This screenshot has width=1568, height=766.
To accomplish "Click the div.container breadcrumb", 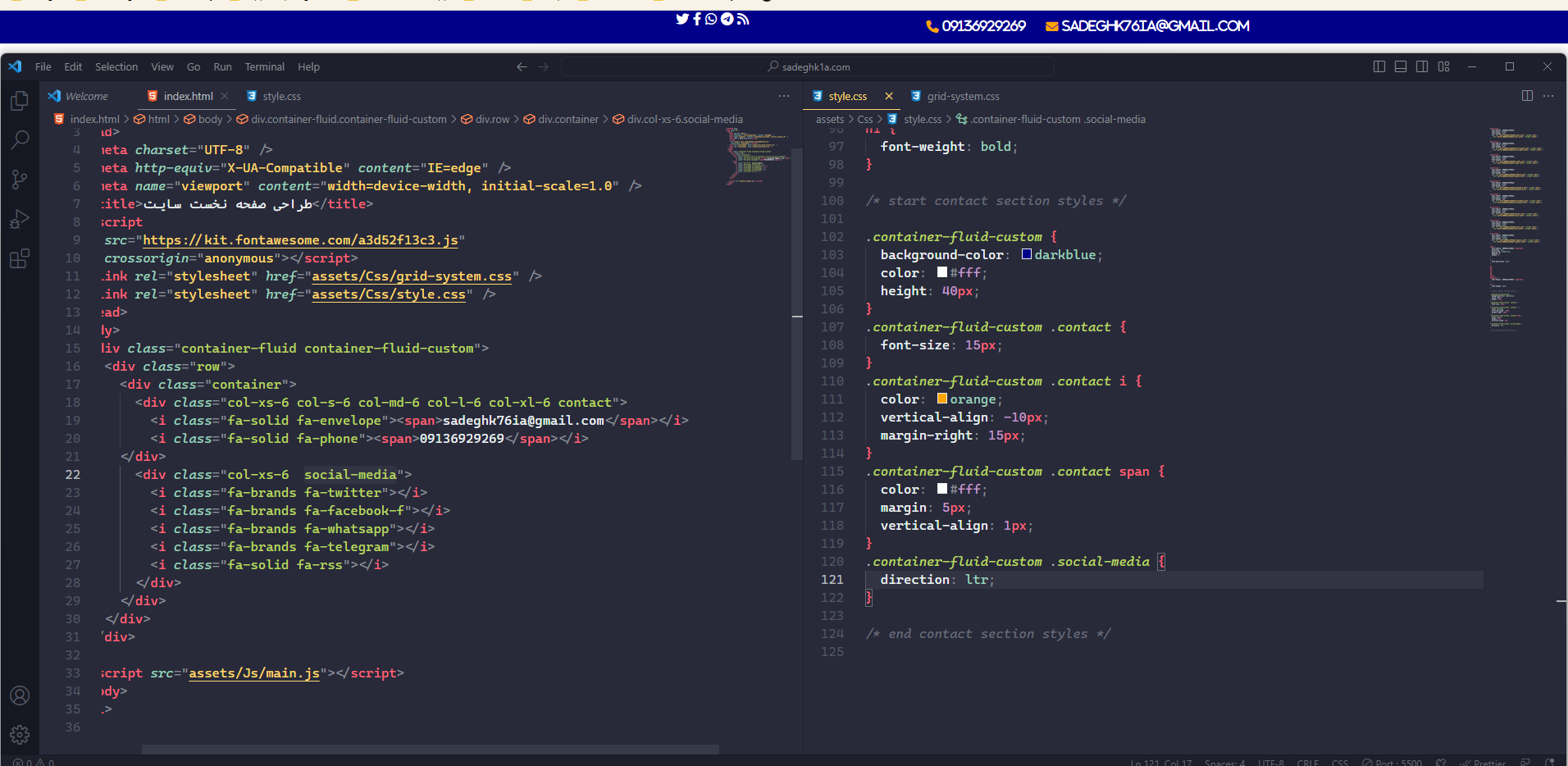I will coord(561,119).
